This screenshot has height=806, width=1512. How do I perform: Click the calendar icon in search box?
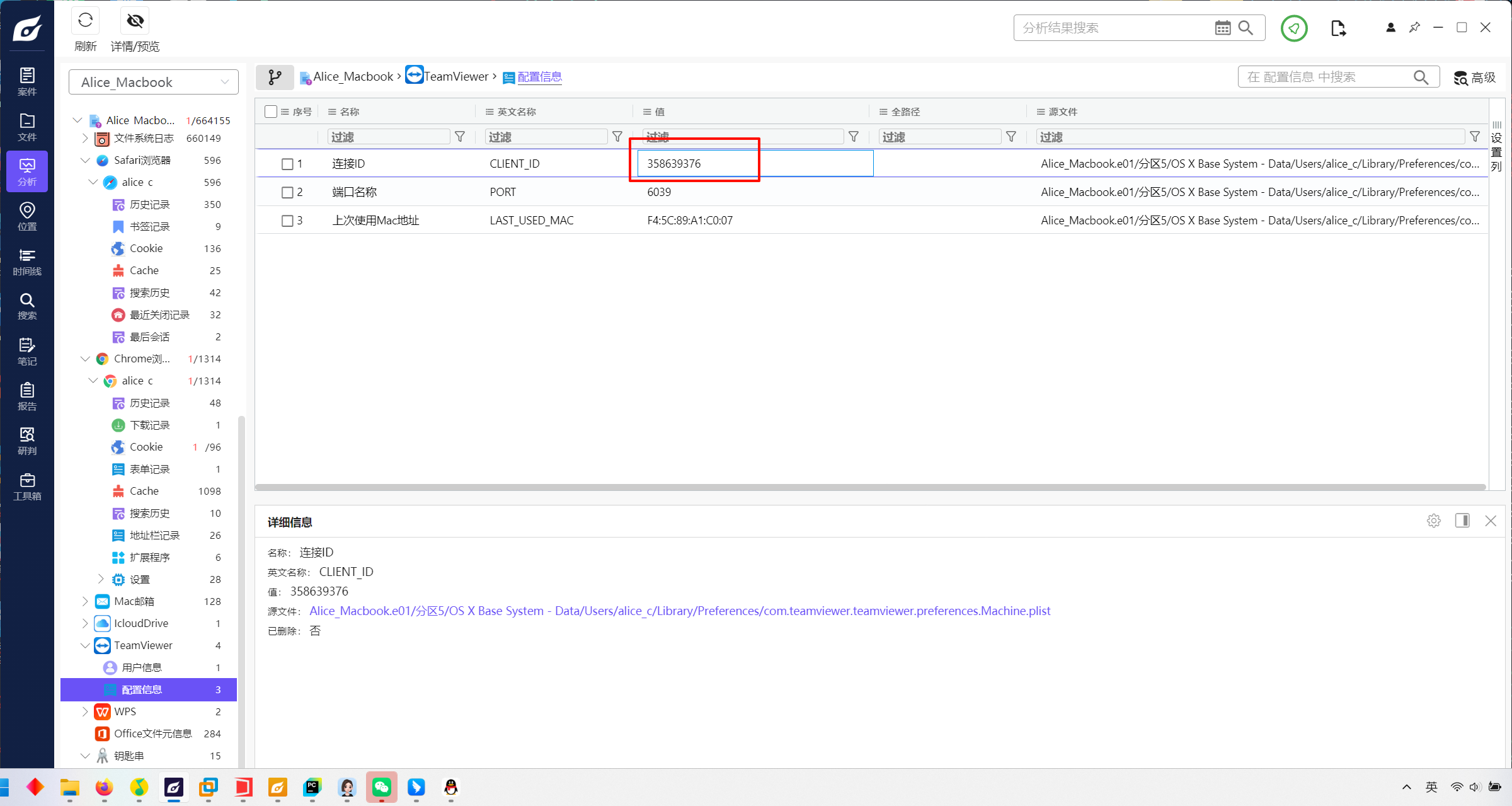(1222, 28)
